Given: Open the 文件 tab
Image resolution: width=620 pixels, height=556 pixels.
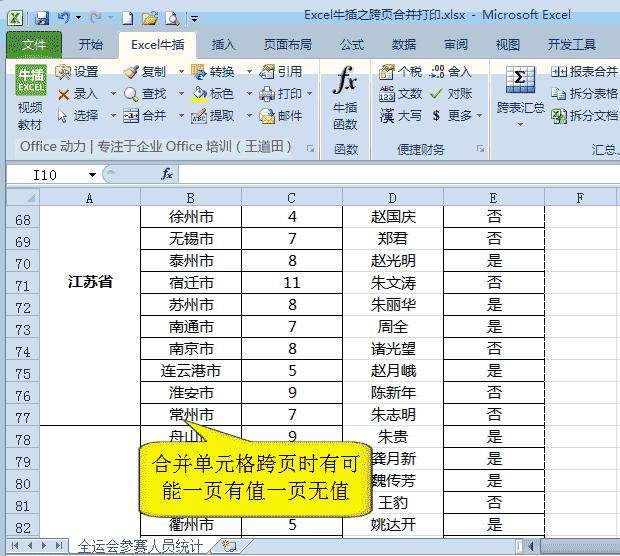Looking at the screenshot, I should tap(34, 45).
